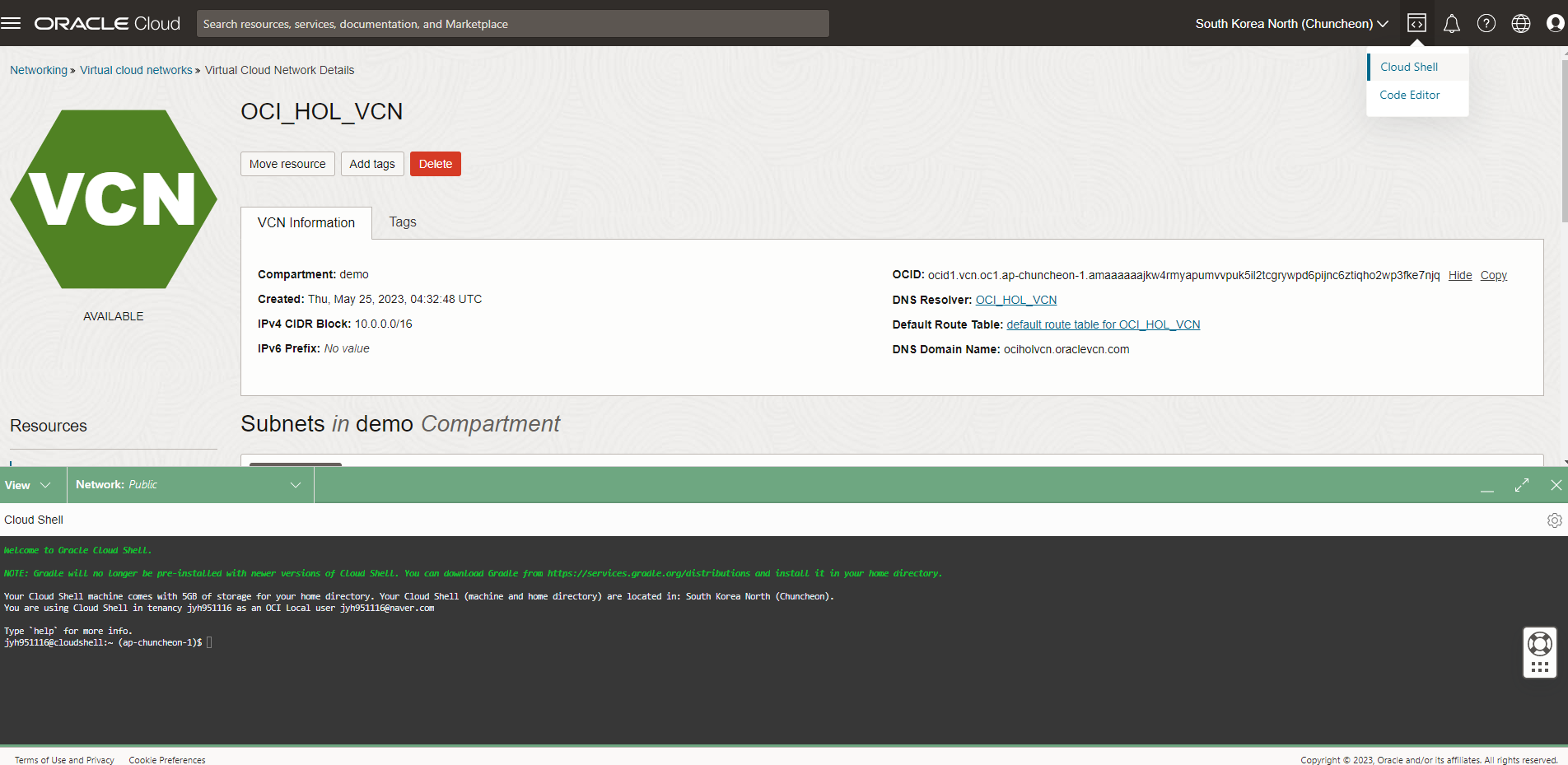Viewport: 1568px width, 765px height.
Task: Expand the region selector South Korea North
Action: (1291, 24)
